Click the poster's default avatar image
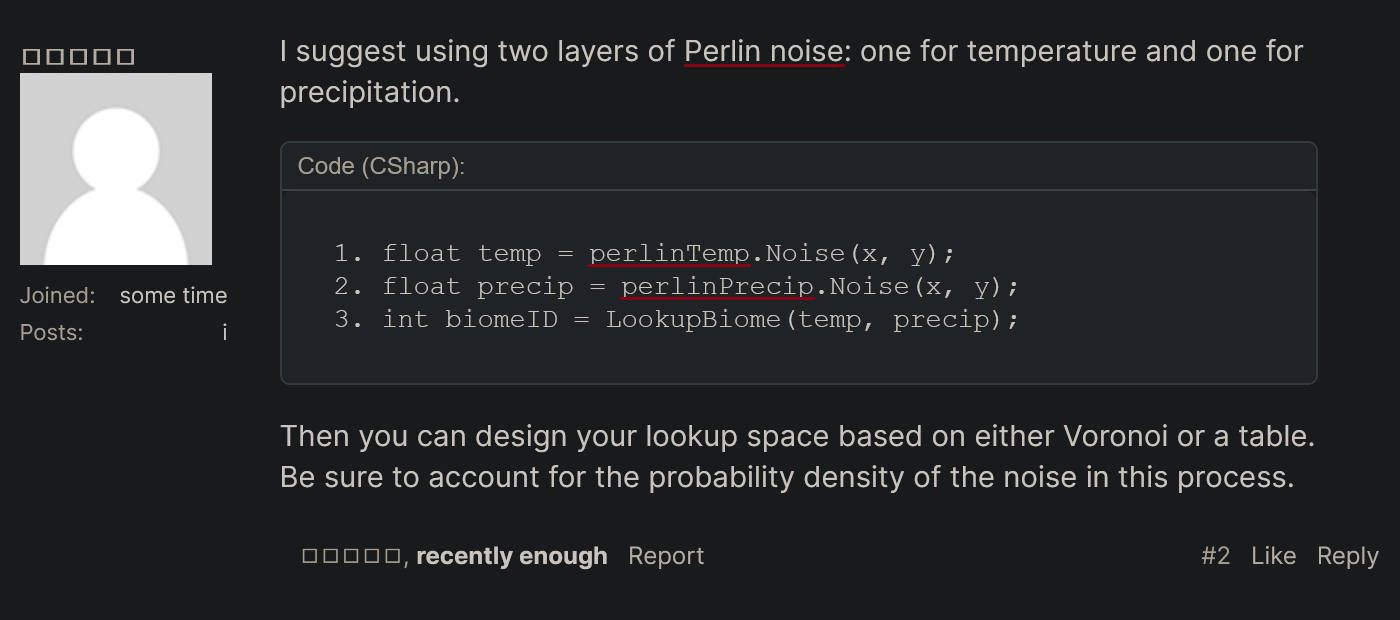1400x620 pixels. 116,169
